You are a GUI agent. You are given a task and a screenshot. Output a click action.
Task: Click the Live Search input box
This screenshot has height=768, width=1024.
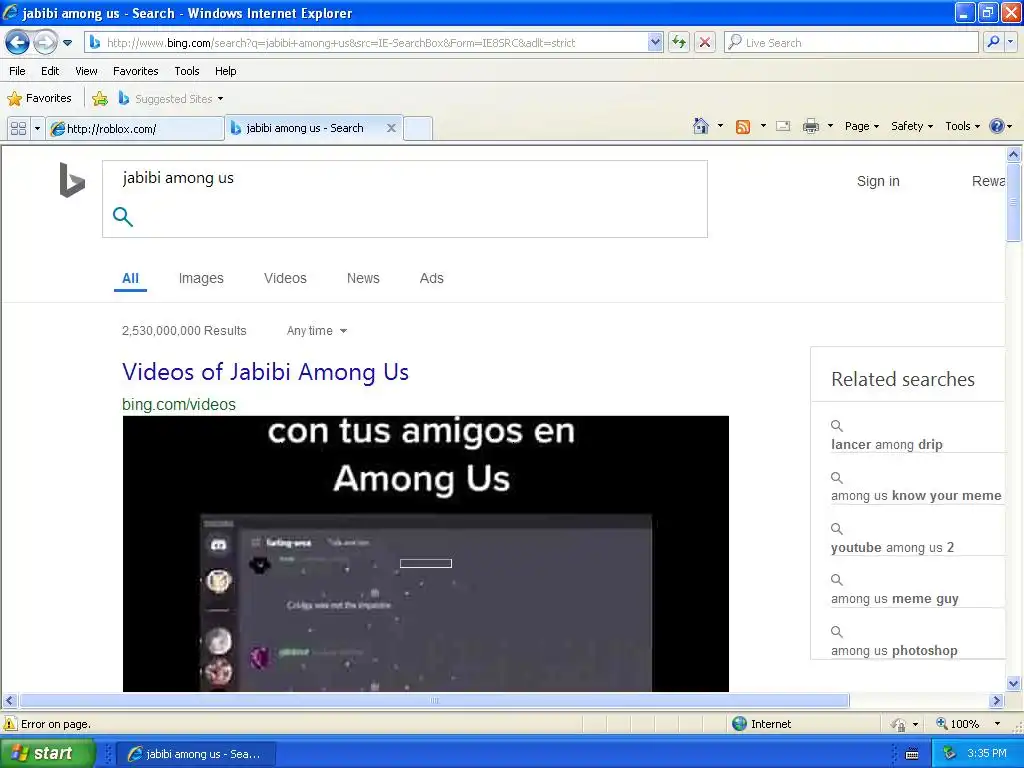pyautogui.click(x=851, y=43)
